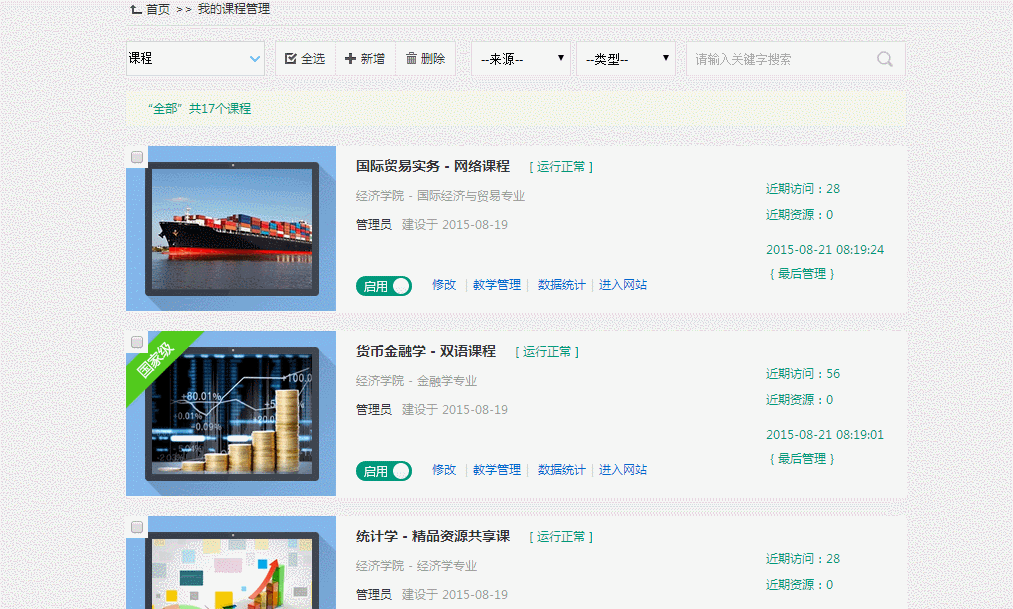Click the search magnifier icon
The image size is (1013, 609).
884,59
